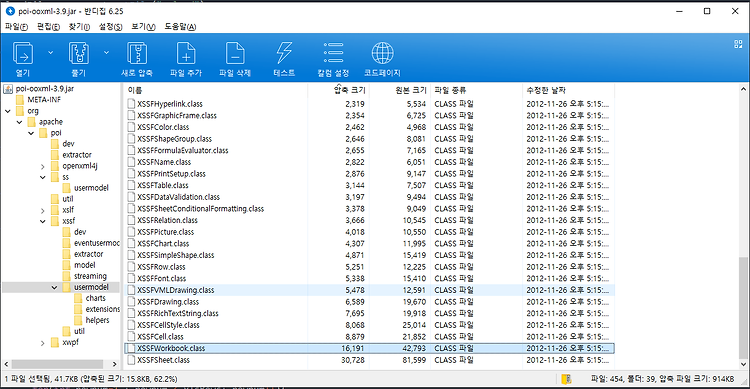Select the META-INF folder in tree
Viewport: 750px width, 389px height.
coord(44,100)
